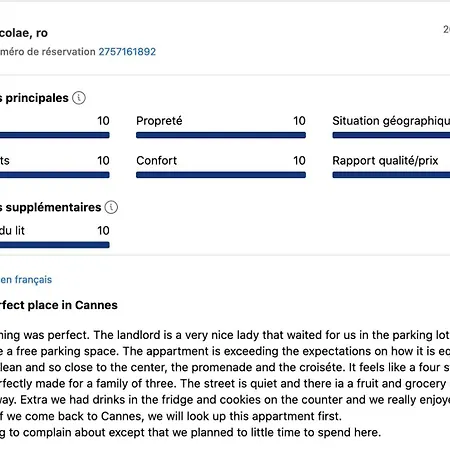Select the 'supplémentaires' section heading
Viewport: 450px width, 450px height.
click(51, 207)
